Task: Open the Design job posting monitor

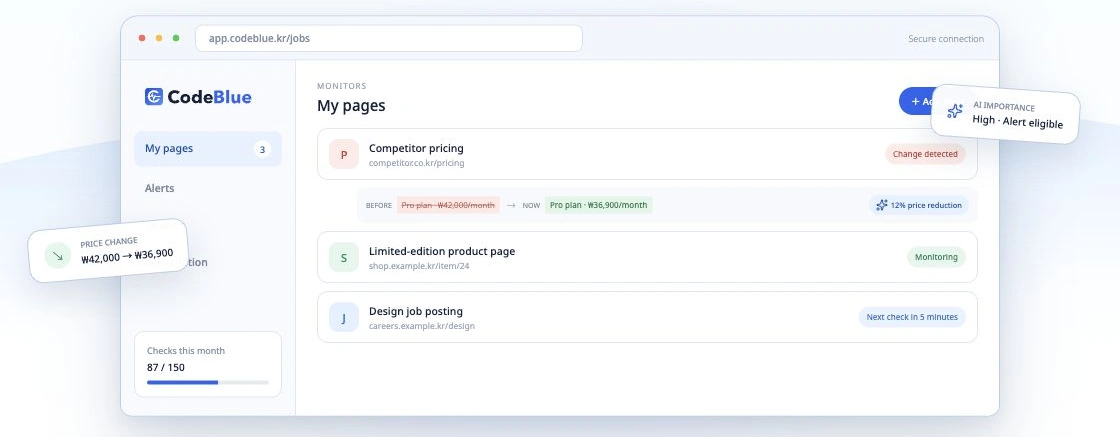Action: coord(647,317)
